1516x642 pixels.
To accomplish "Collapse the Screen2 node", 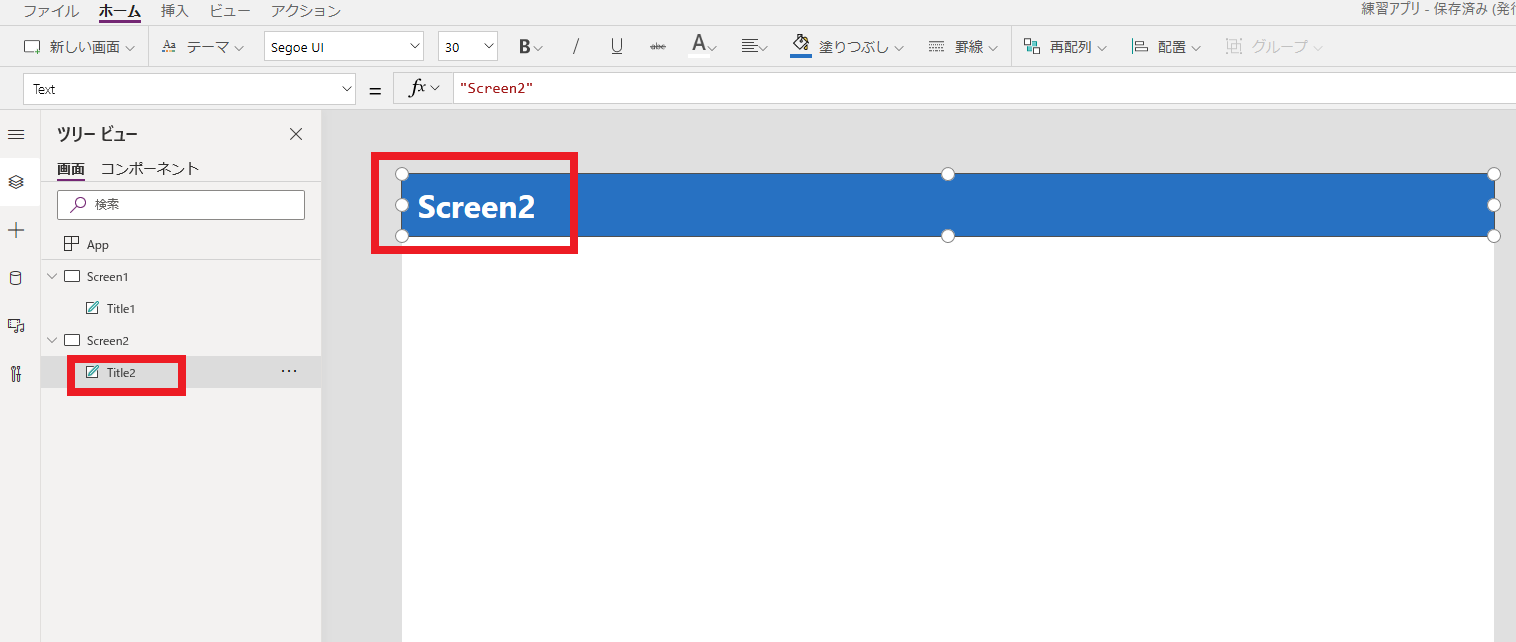I will pos(52,340).
